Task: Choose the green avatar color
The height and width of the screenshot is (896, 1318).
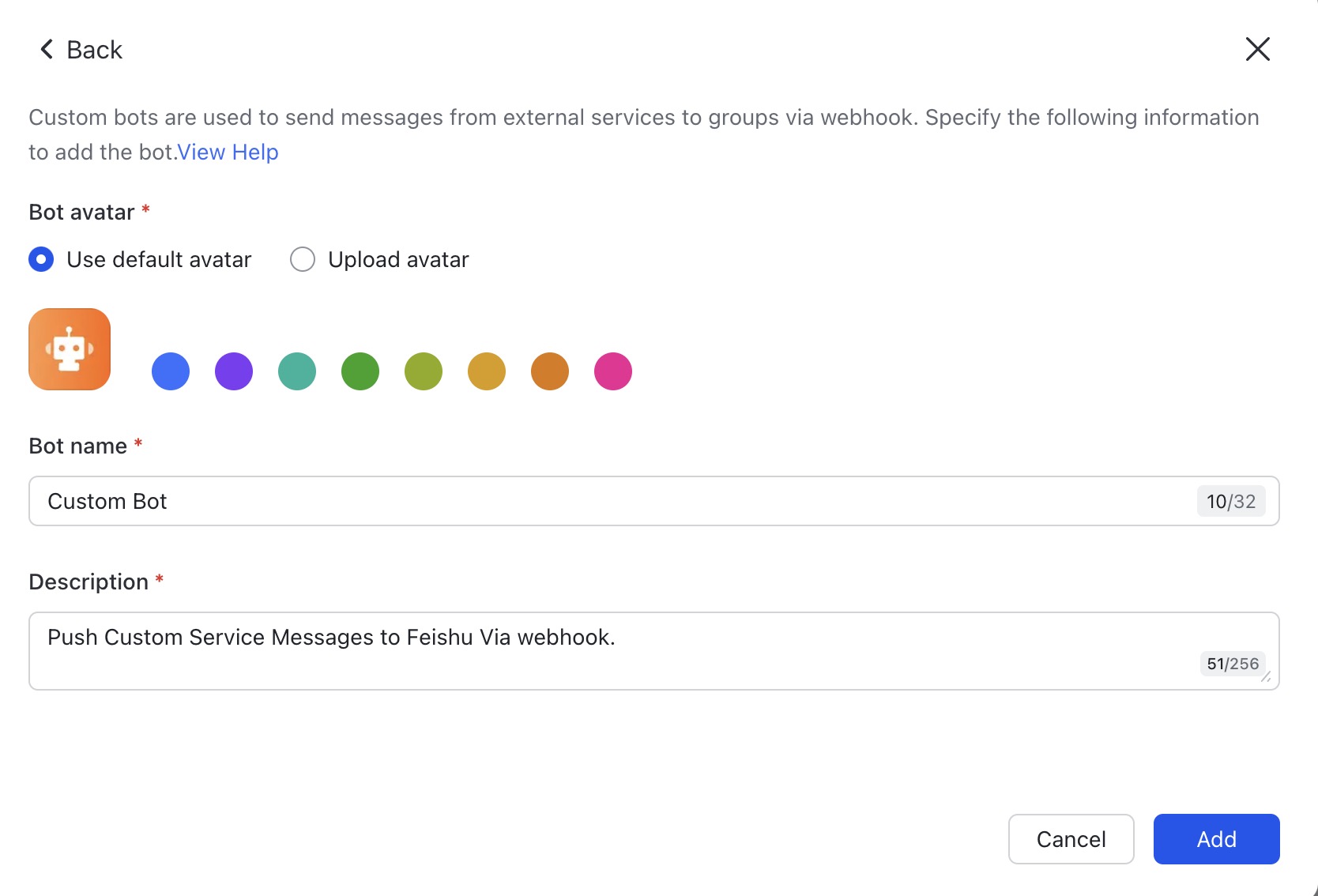Action: [x=360, y=371]
